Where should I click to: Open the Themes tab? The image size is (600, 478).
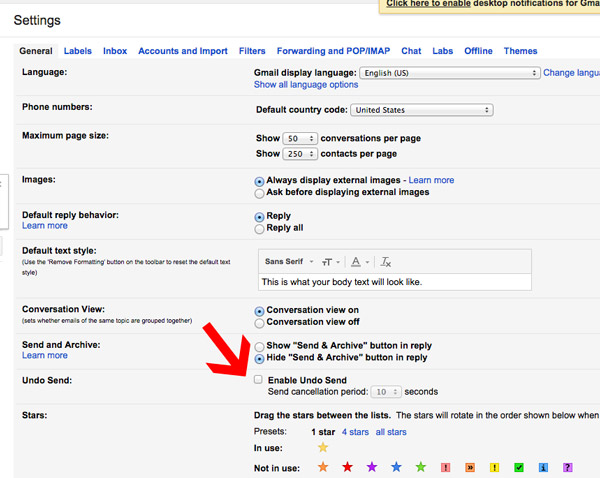(520, 51)
